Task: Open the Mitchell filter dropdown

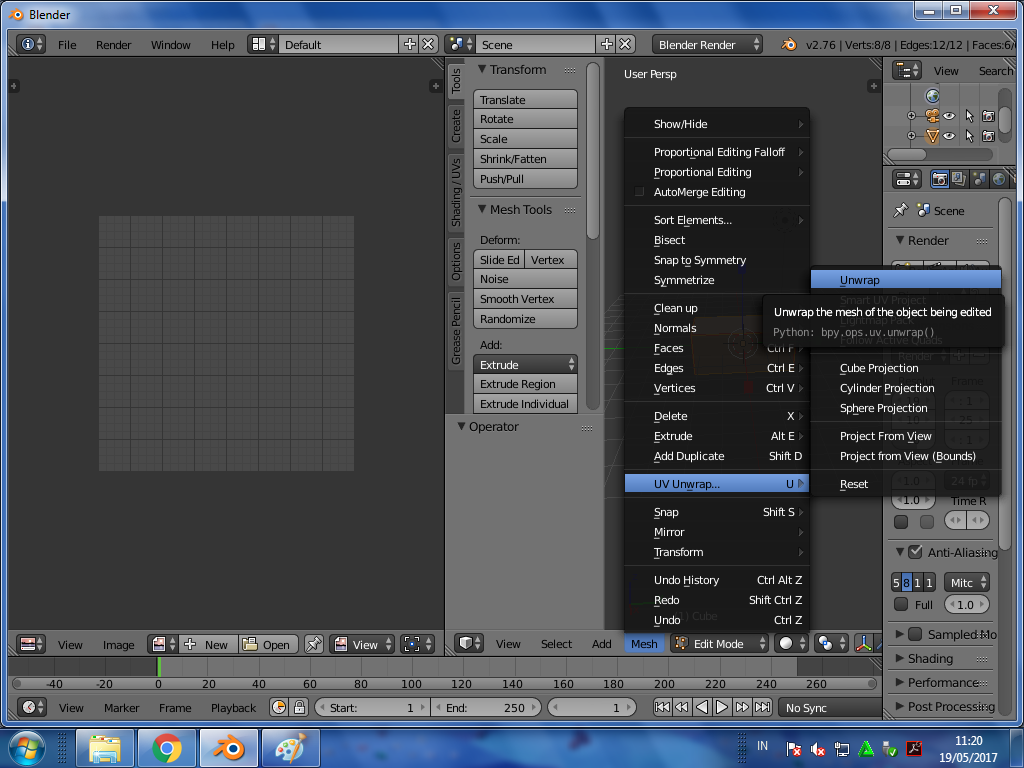Action: click(x=967, y=583)
